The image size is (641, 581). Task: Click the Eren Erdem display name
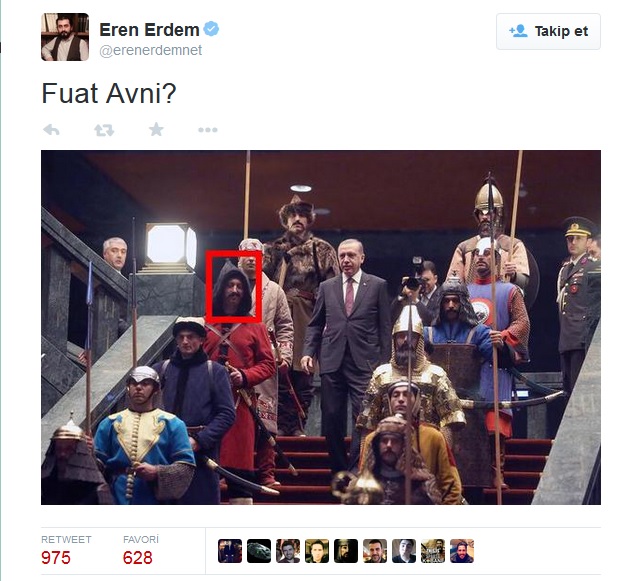tap(149, 30)
